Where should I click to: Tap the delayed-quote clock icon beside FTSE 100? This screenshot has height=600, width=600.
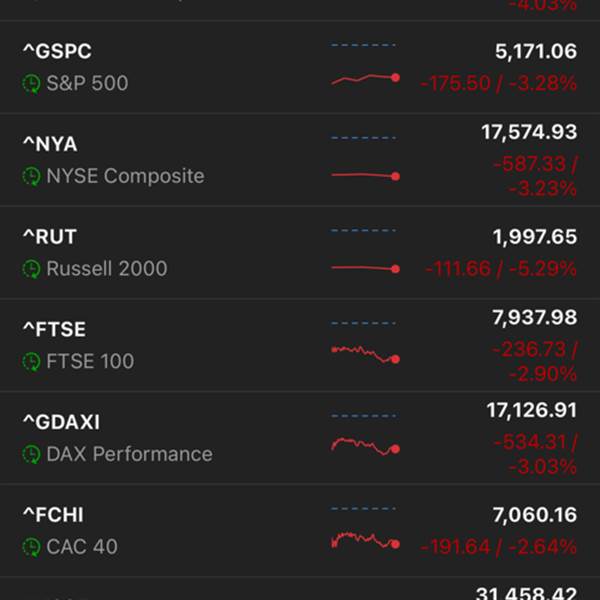point(31,361)
